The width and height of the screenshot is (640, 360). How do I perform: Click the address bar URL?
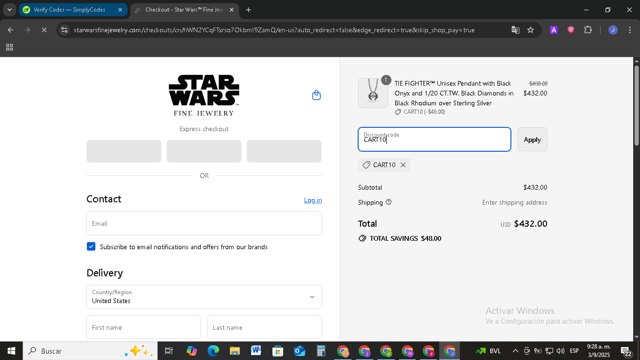274,30
